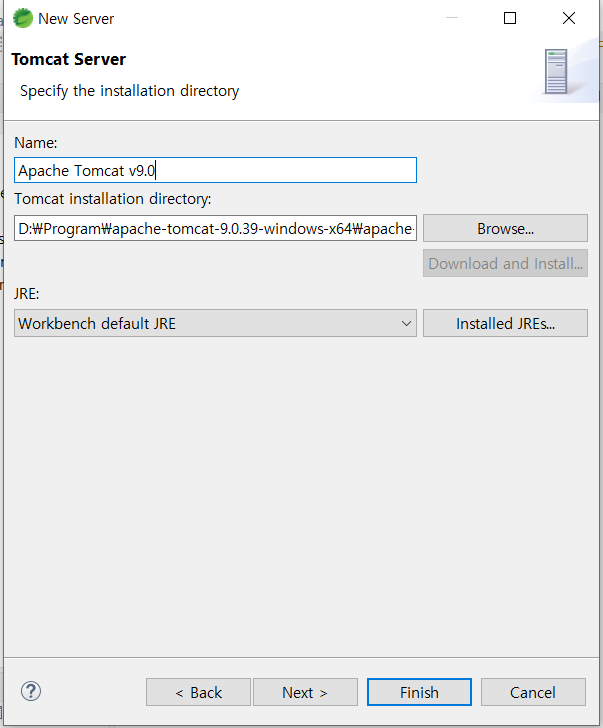Click the 'JRE:' label

(x=26, y=294)
